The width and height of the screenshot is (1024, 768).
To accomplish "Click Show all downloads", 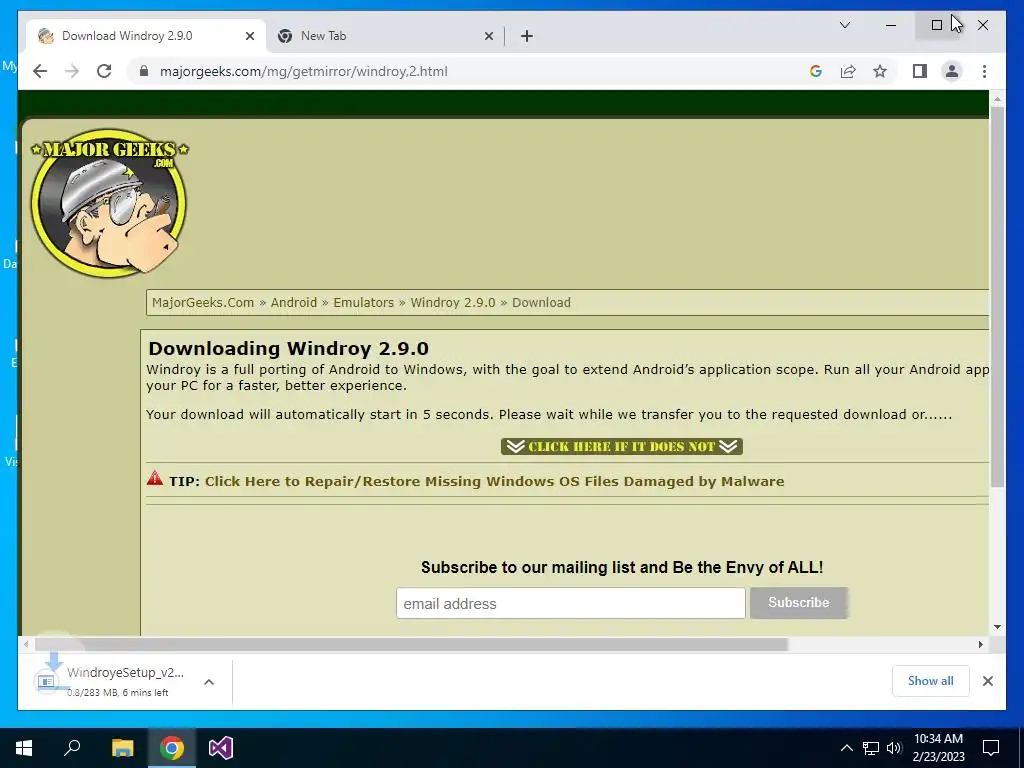I will [x=931, y=681].
